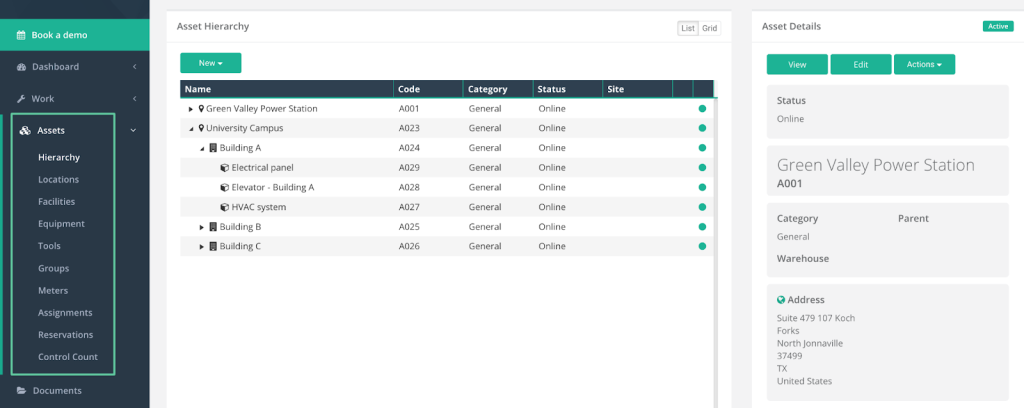The image size is (1024, 408).
Task: Click the Edit button in Asset Details
Action: [860, 64]
